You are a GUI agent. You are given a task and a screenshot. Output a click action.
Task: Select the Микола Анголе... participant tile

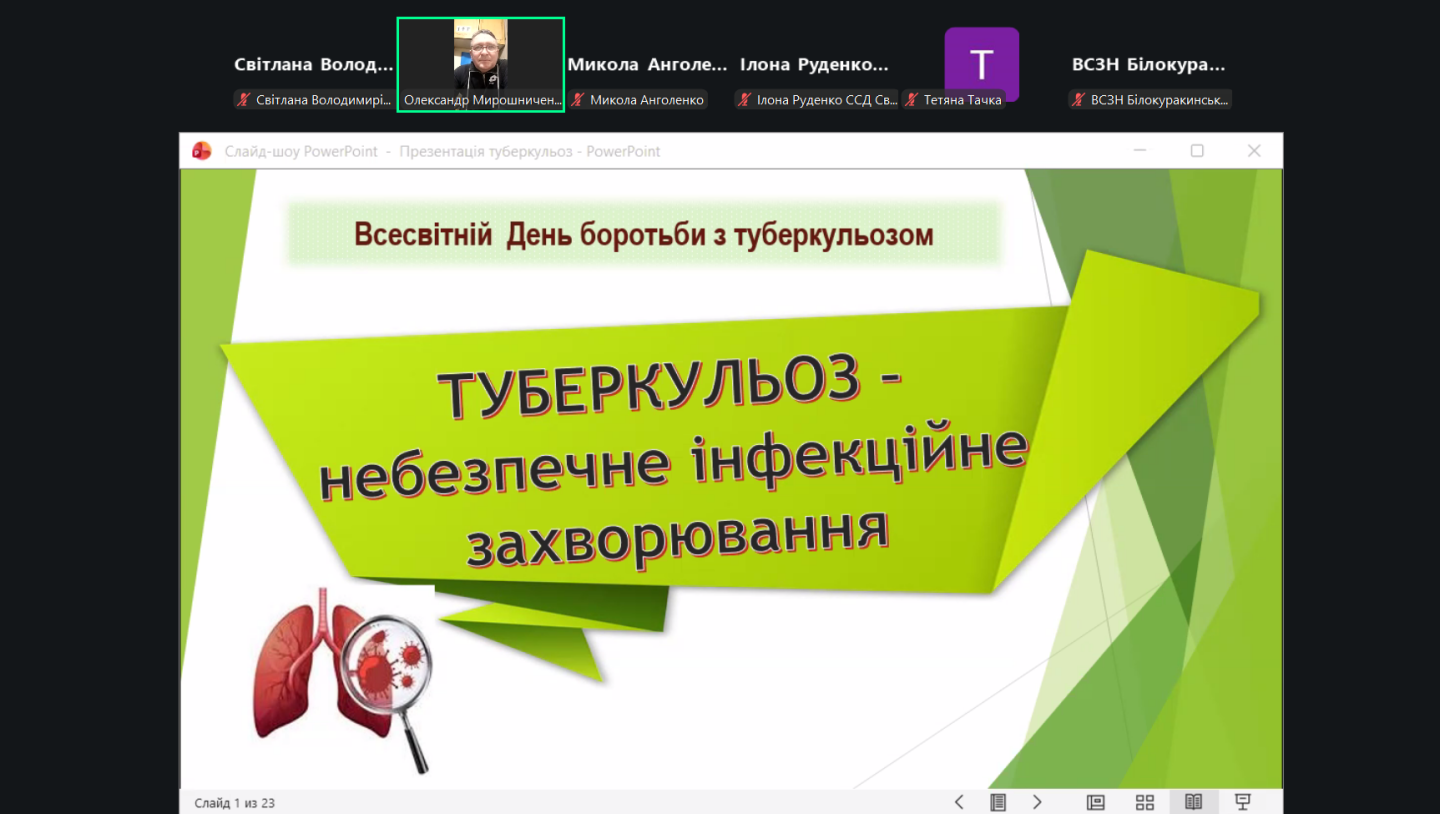point(648,65)
